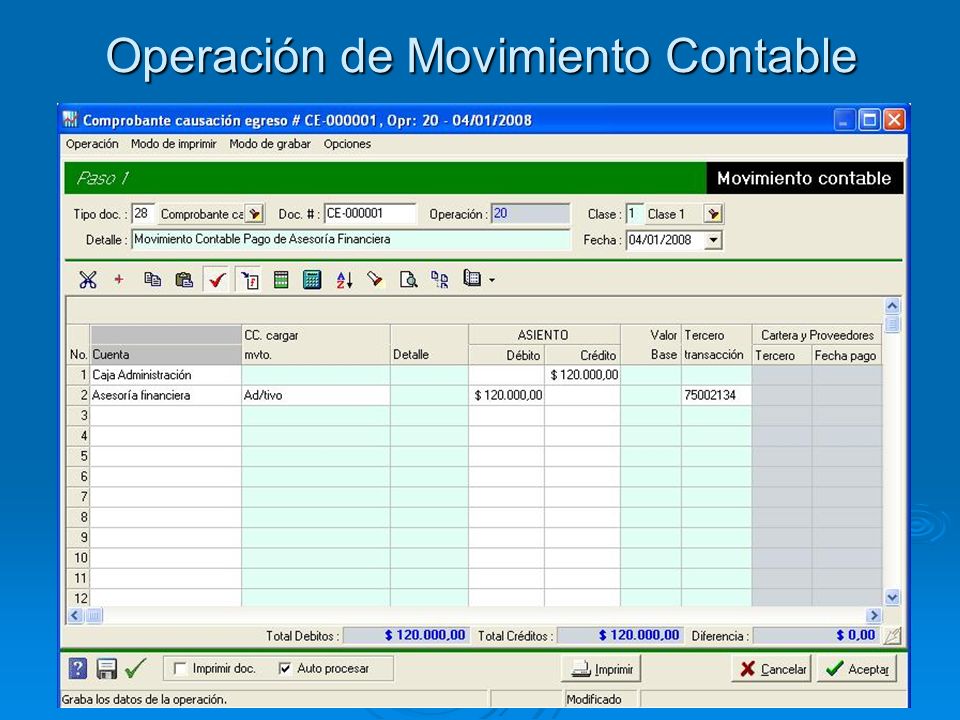This screenshot has height=720, width=960.
Task: Click the flashlight search icon
Action: point(375,280)
